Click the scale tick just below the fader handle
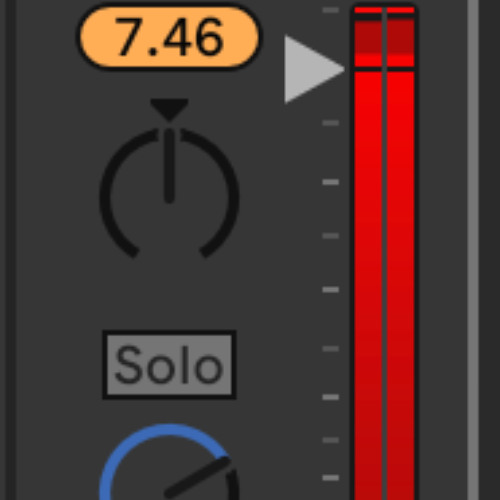This screenshot has height=500, width=500. tap(331, 123)
